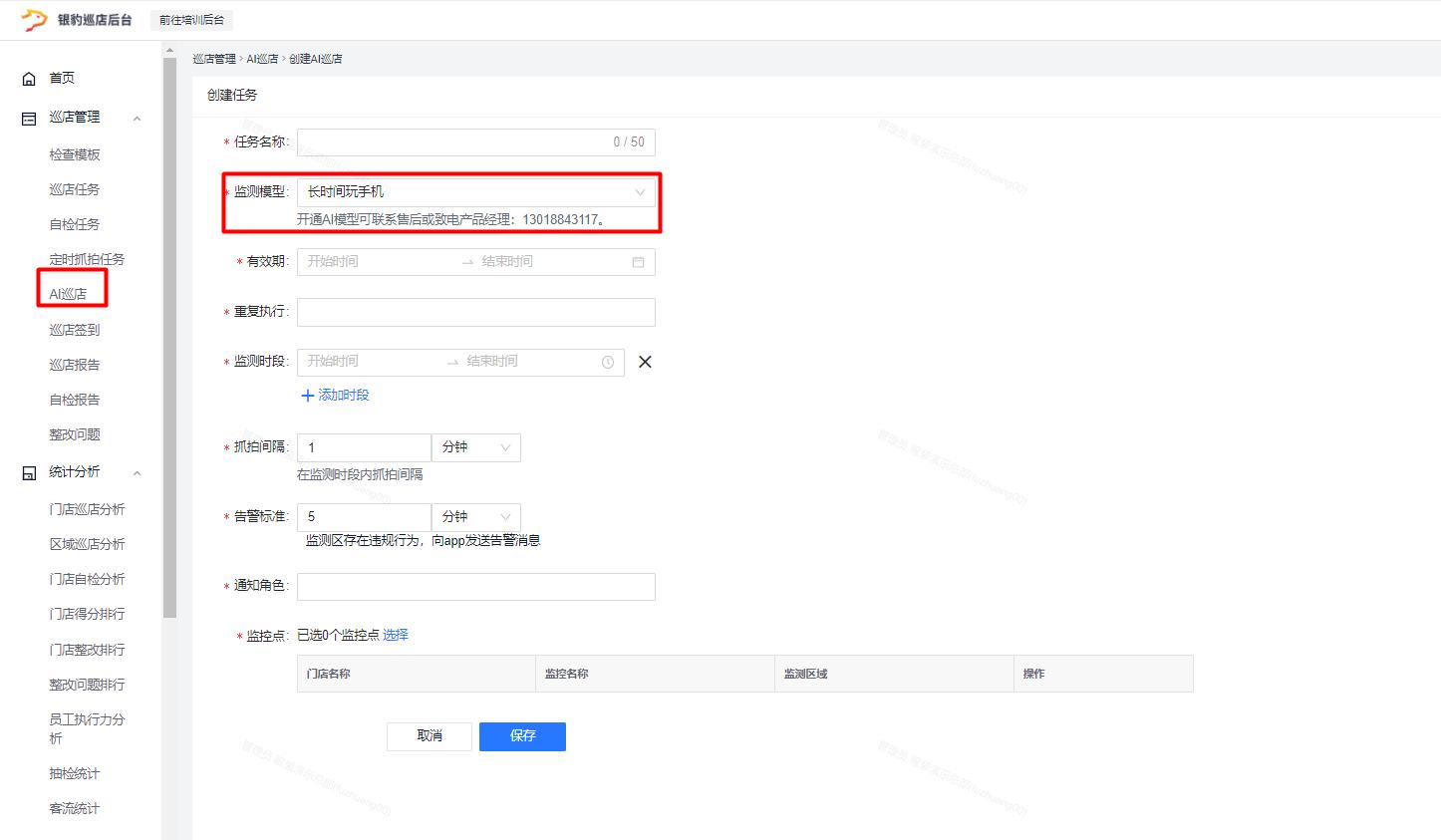Click the 银豹 logo icon
1441x840 pixels.
[34, 20]
